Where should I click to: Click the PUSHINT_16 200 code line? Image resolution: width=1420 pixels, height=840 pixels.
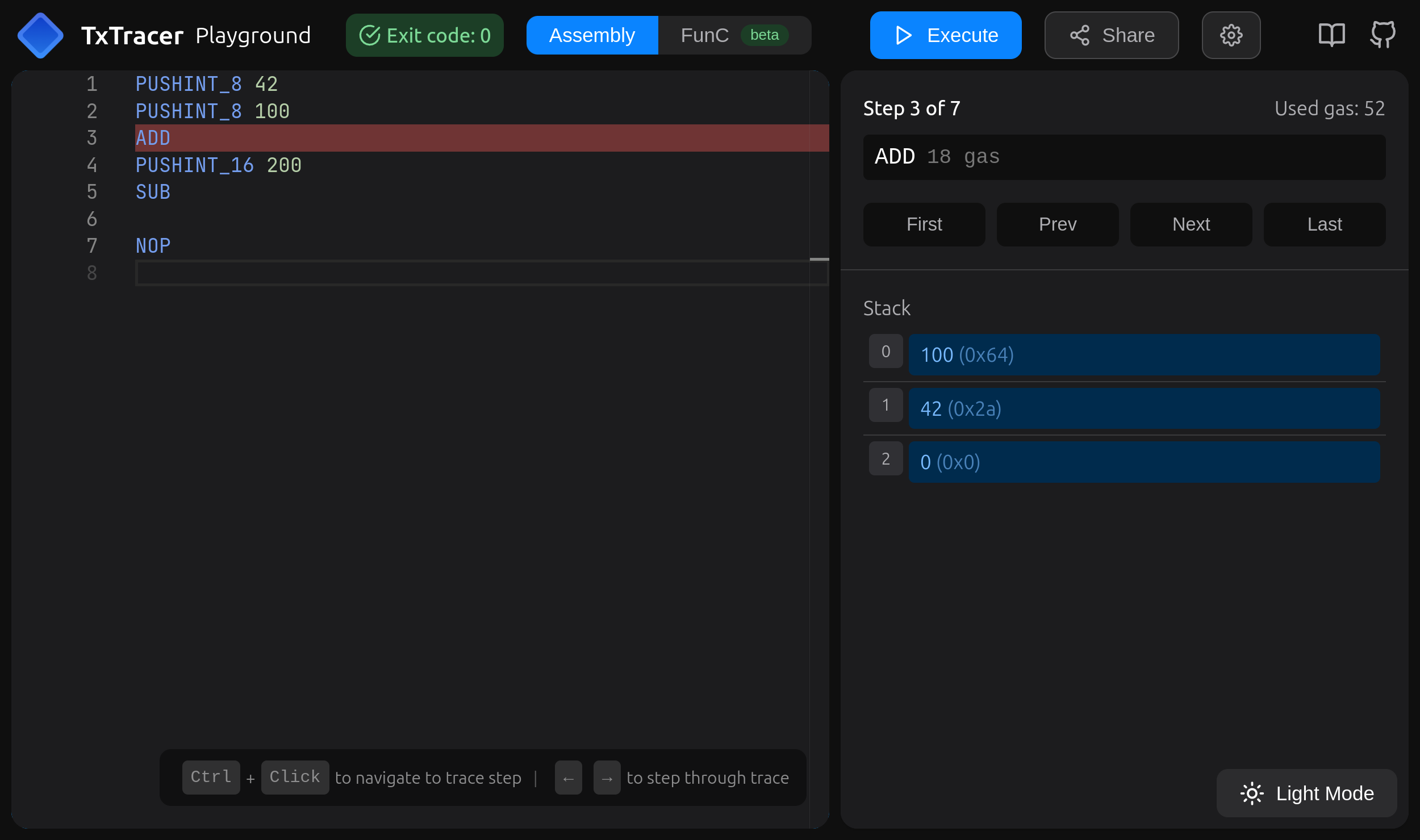point(219,165)
